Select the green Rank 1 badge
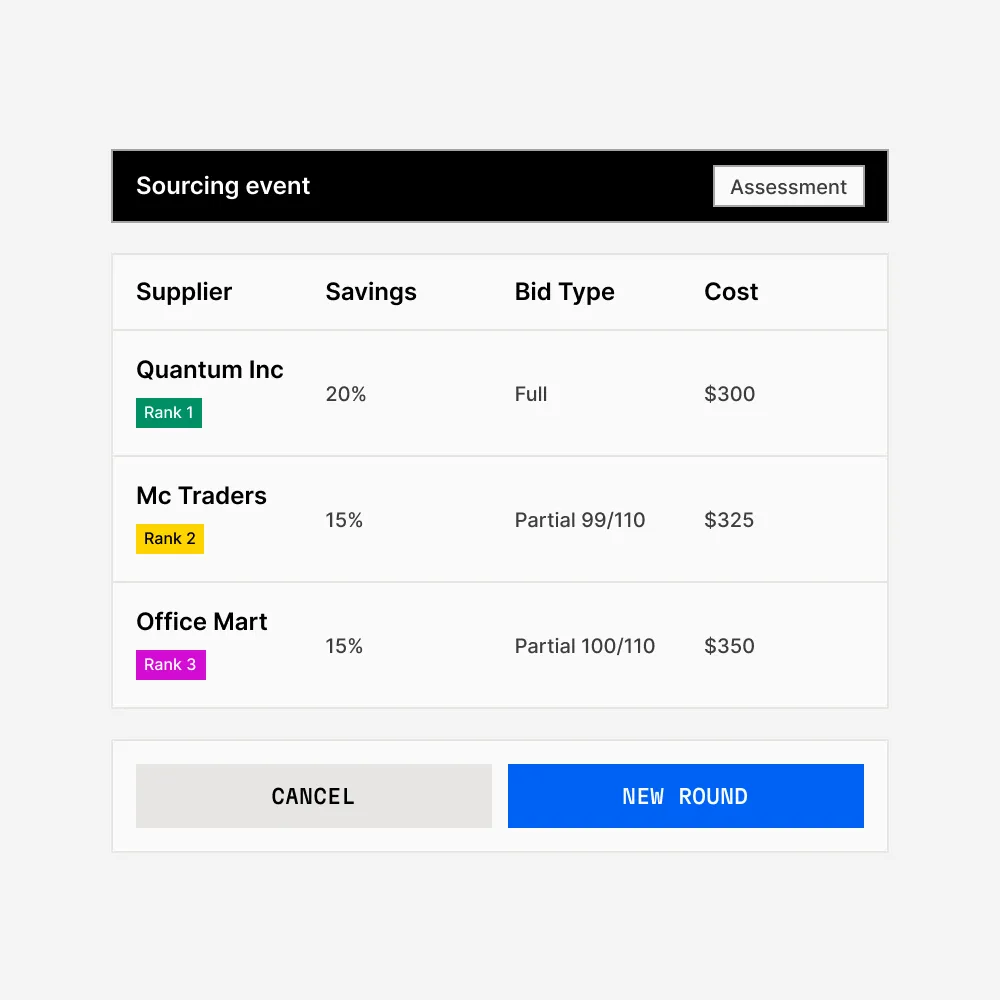 click(x=169, y=413)
